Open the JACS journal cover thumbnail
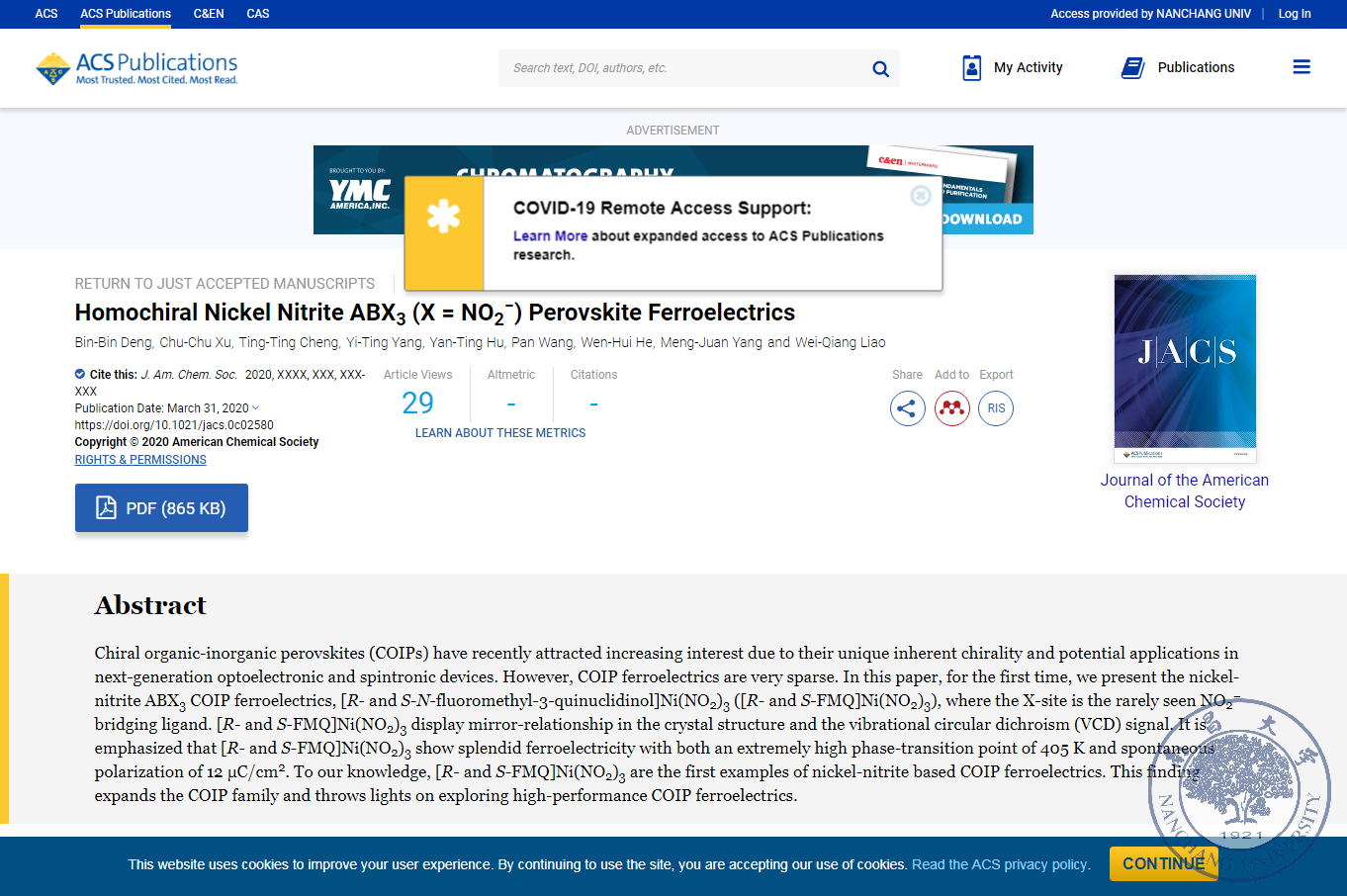This screenshot has height=896, width=1347. pyautogui.click(x=1185, y=368)
